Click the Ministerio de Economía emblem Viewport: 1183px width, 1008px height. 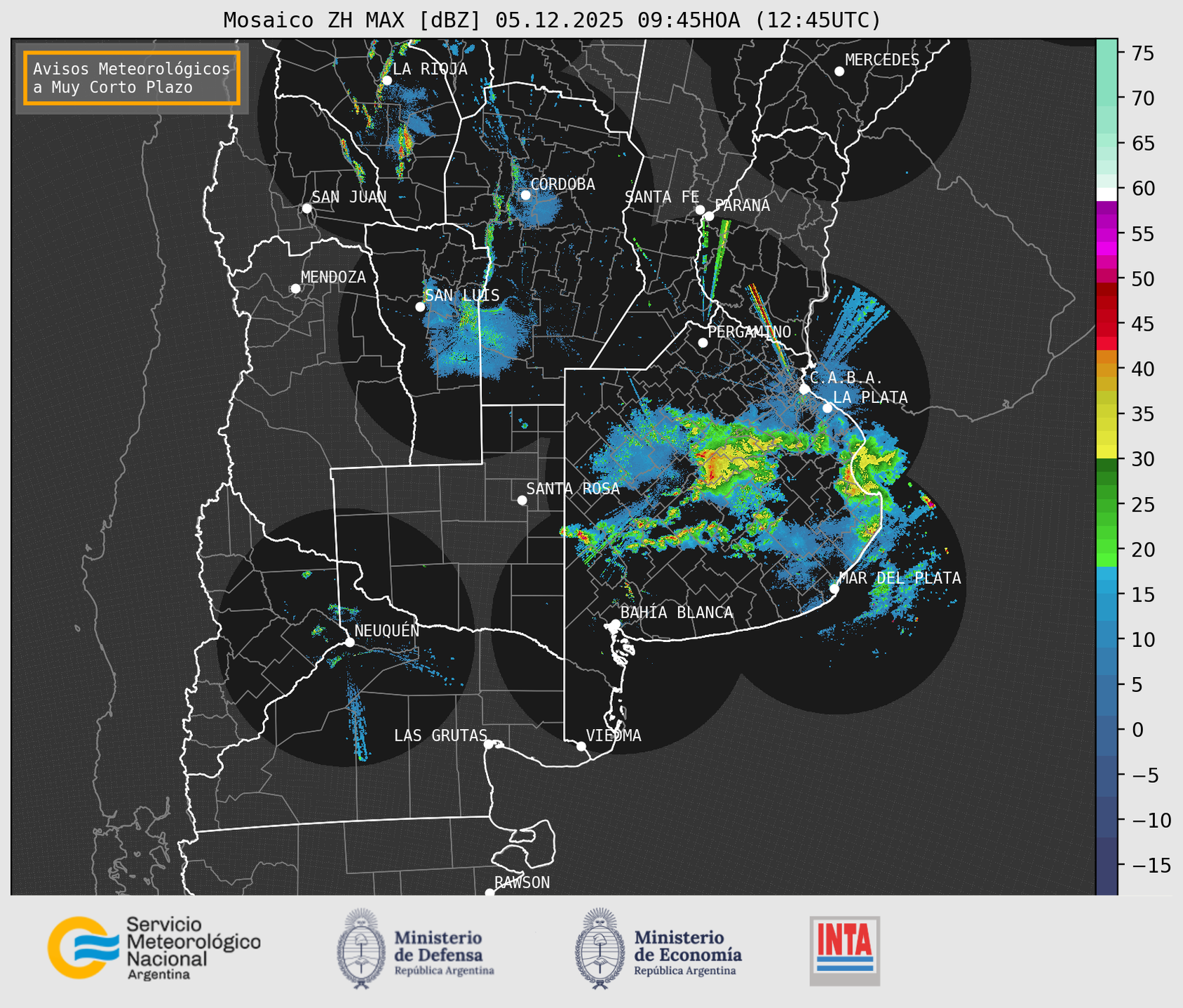point(599,948)
